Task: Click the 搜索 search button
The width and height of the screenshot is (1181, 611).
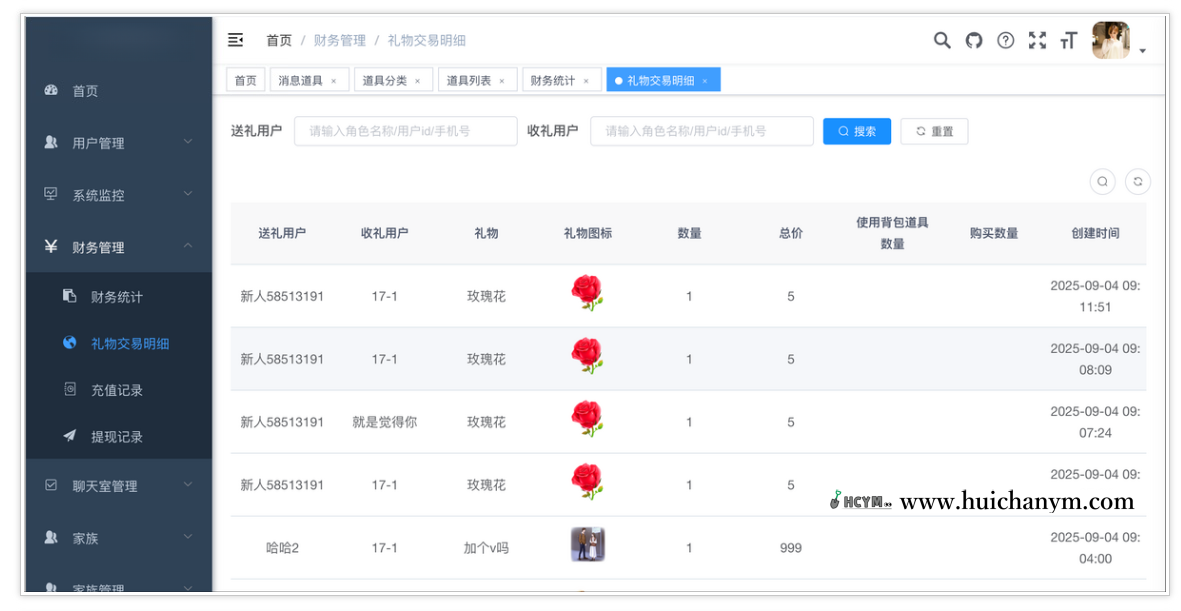Action: (856, 131)
